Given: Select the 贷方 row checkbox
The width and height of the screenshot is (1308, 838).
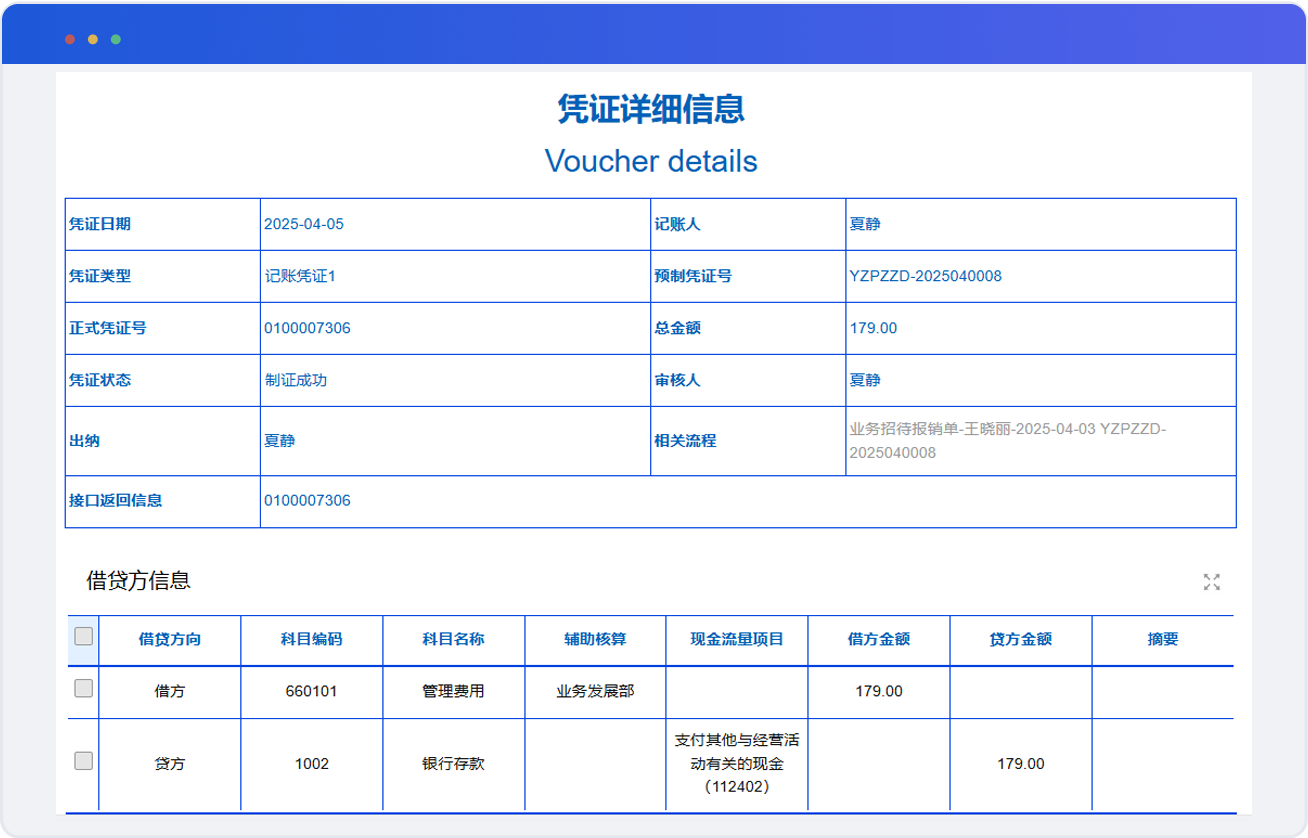Looking at the screenshot, I should pyautogui.click(x=84, y=761).
